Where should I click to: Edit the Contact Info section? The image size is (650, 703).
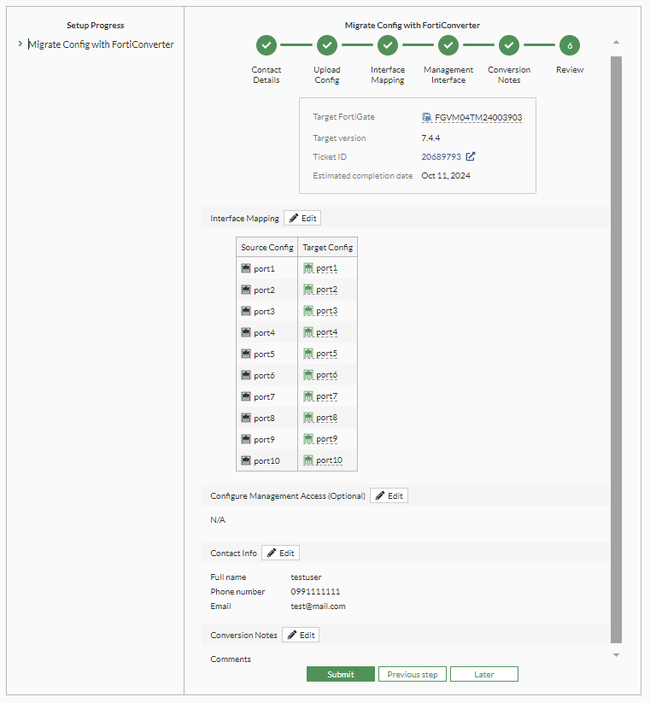click(280, 553)
